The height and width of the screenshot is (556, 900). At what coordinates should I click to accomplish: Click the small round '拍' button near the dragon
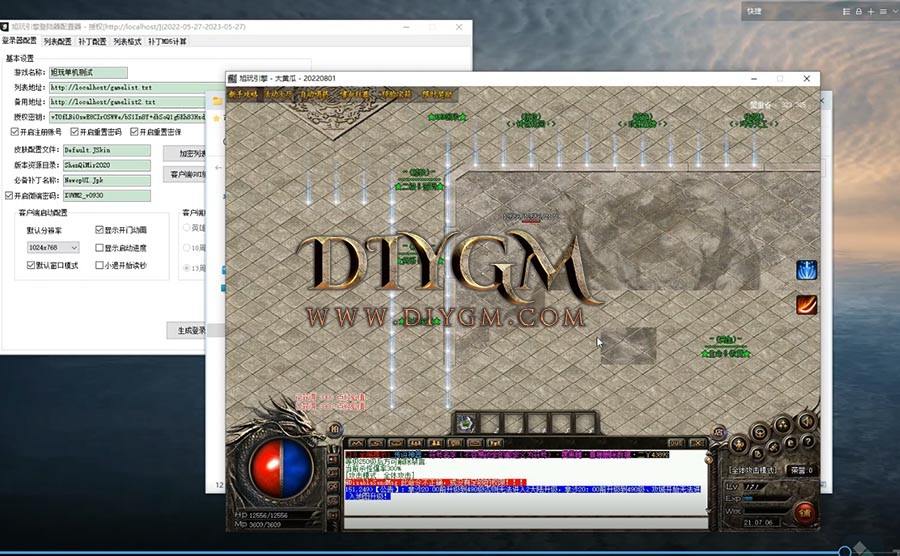click(x=335, y=429)
